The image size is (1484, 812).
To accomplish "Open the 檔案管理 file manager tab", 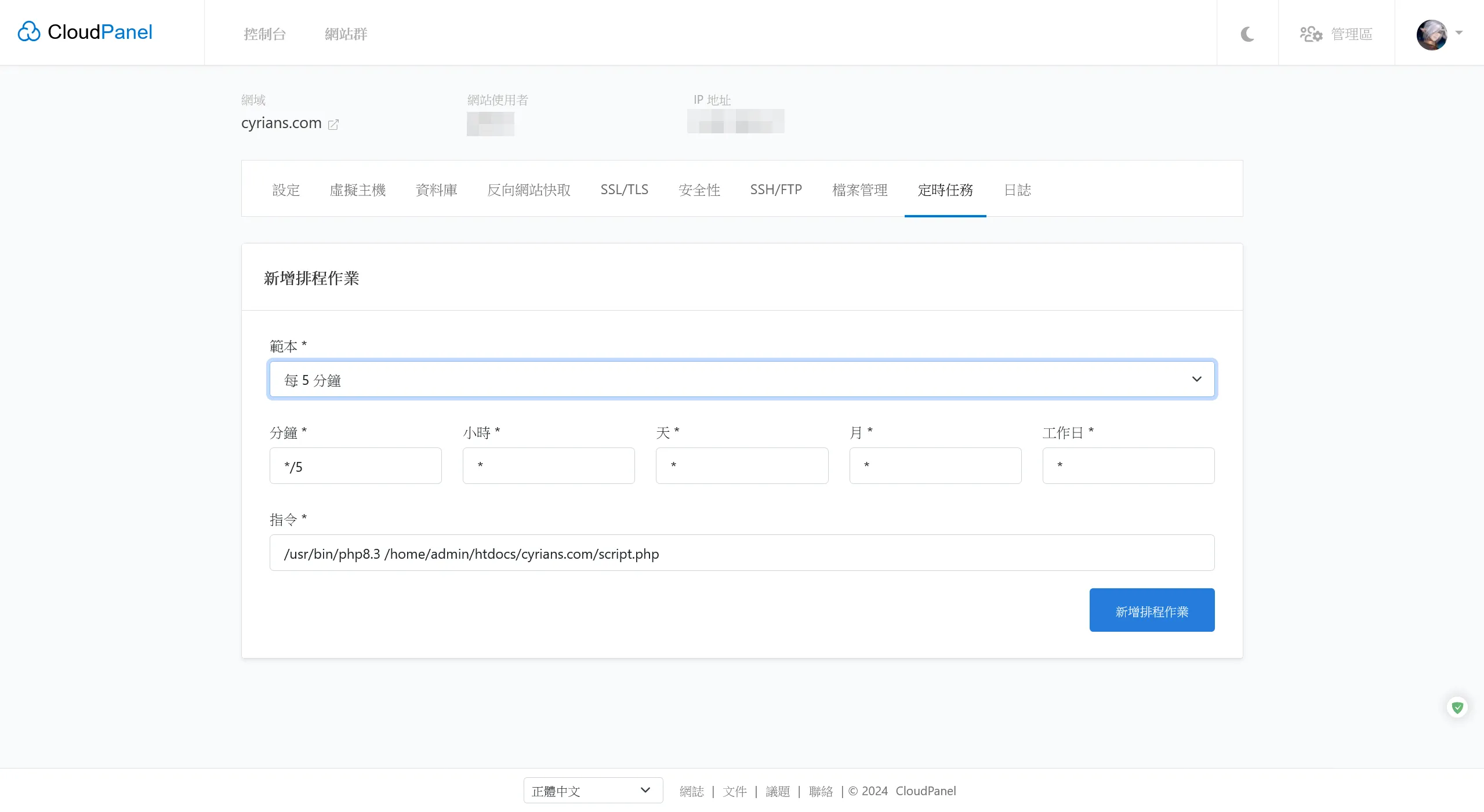I will (859, 190).
